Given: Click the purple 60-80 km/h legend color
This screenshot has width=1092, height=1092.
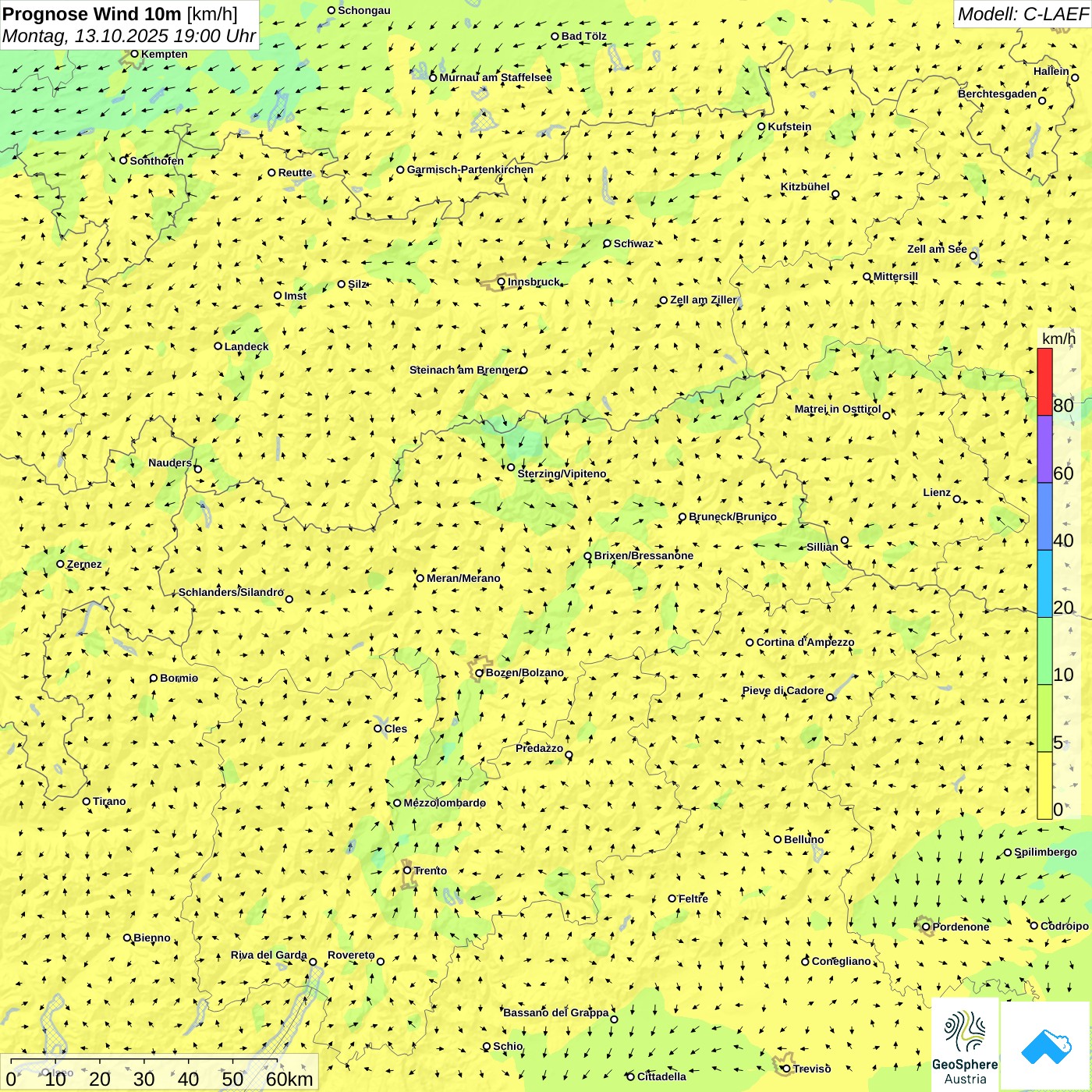Looking at the screenshot, I should tap(1044, 449).
